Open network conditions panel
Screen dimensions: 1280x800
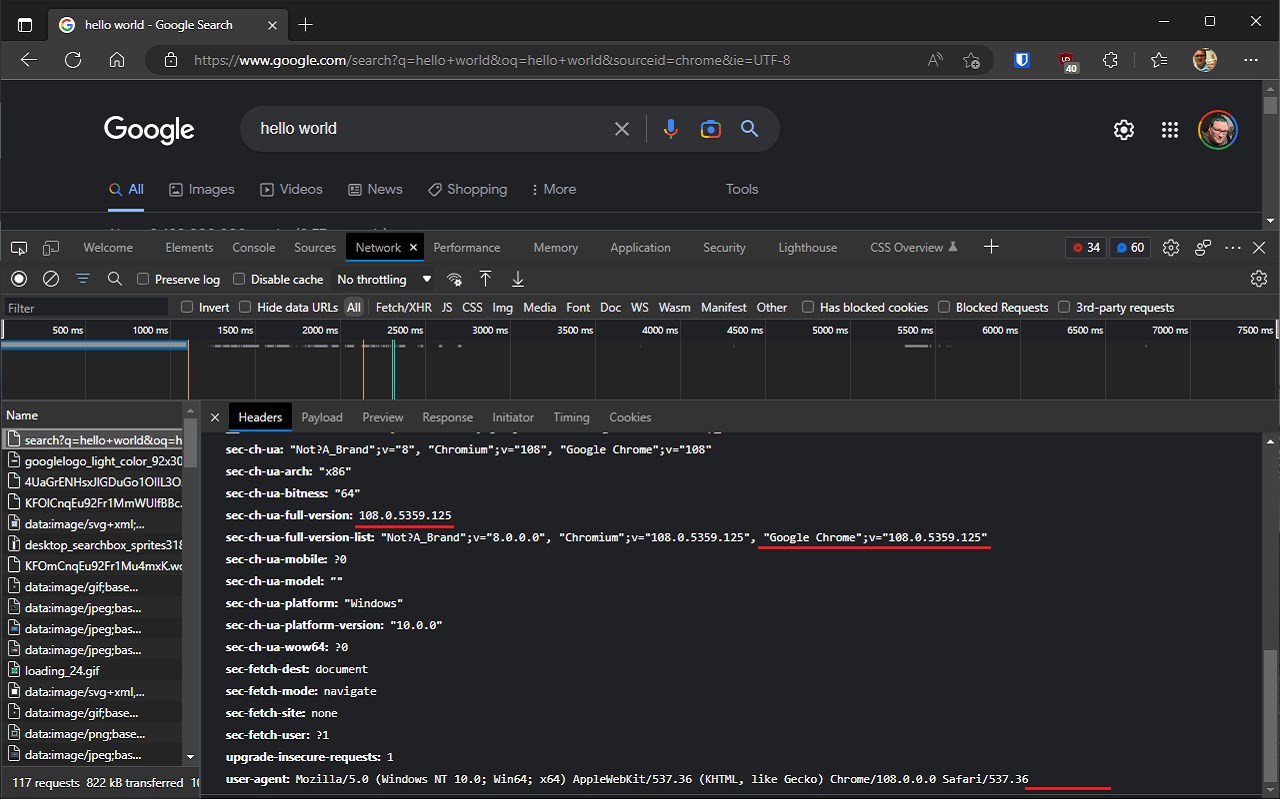[x=455, y=279]
